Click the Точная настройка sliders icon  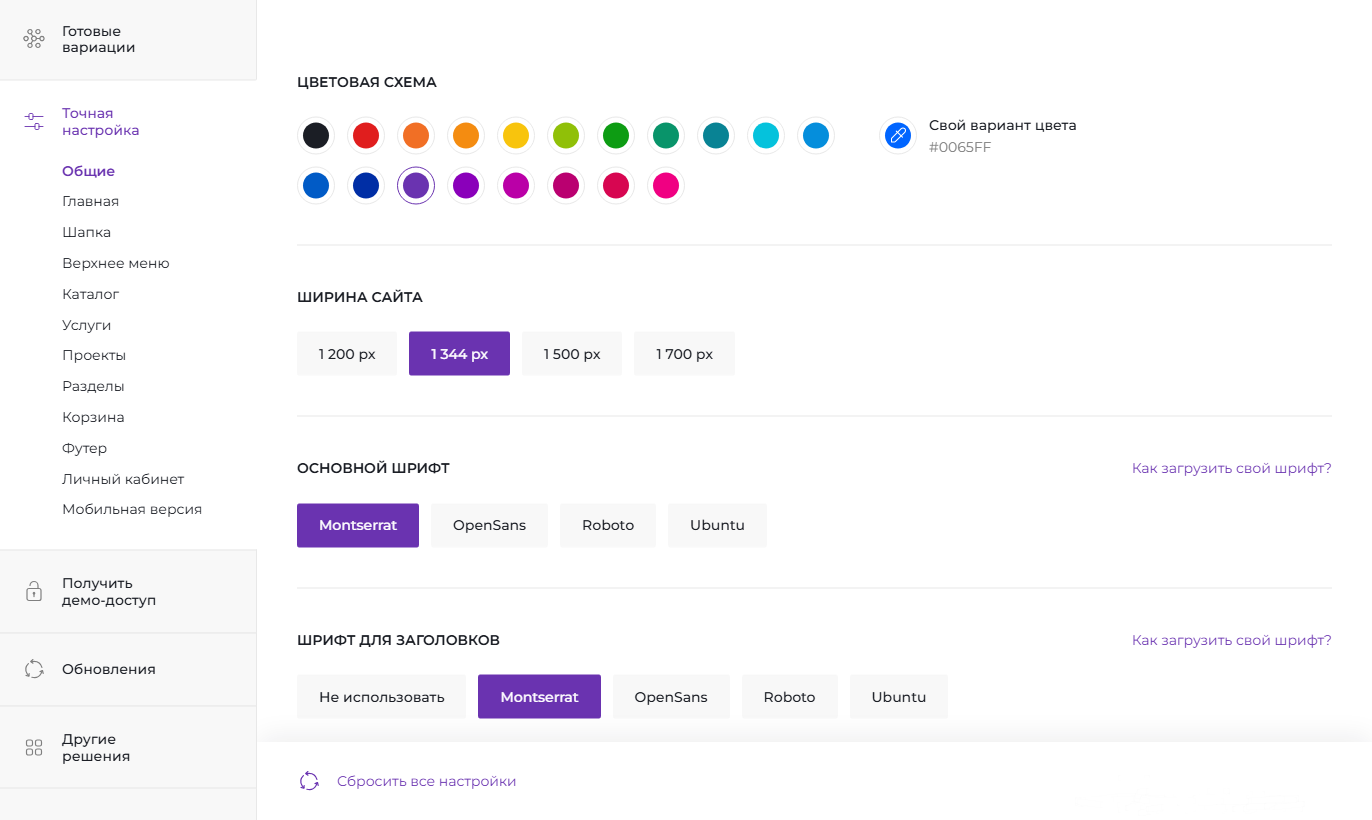[x=34, y=121]
